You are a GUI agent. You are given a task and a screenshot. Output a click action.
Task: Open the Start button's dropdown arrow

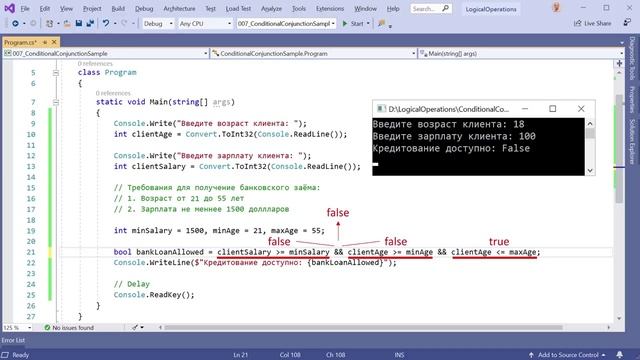[x=368, y=24]
